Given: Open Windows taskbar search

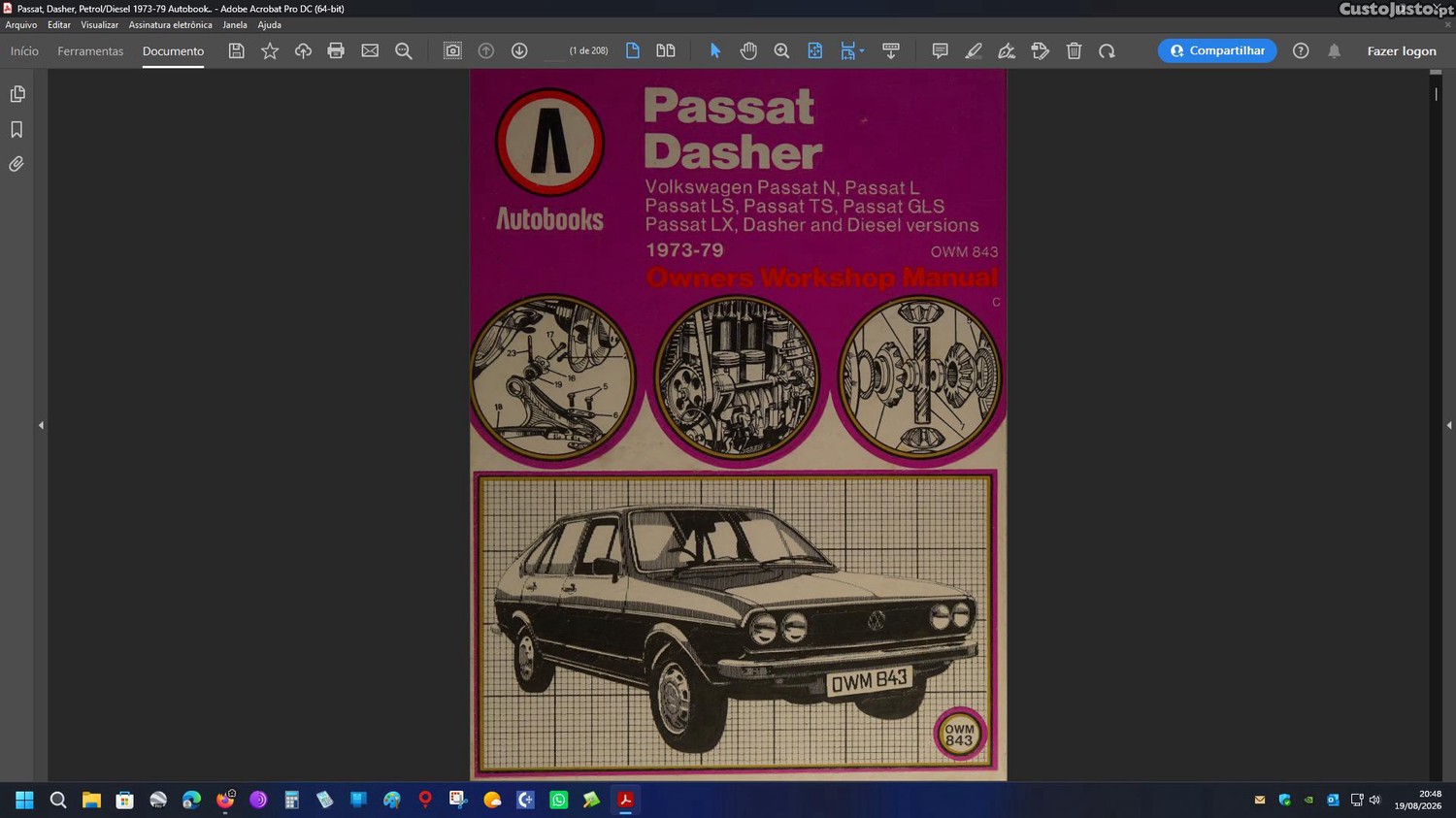Looking at the screenshot, I should [x=58, y=800].
